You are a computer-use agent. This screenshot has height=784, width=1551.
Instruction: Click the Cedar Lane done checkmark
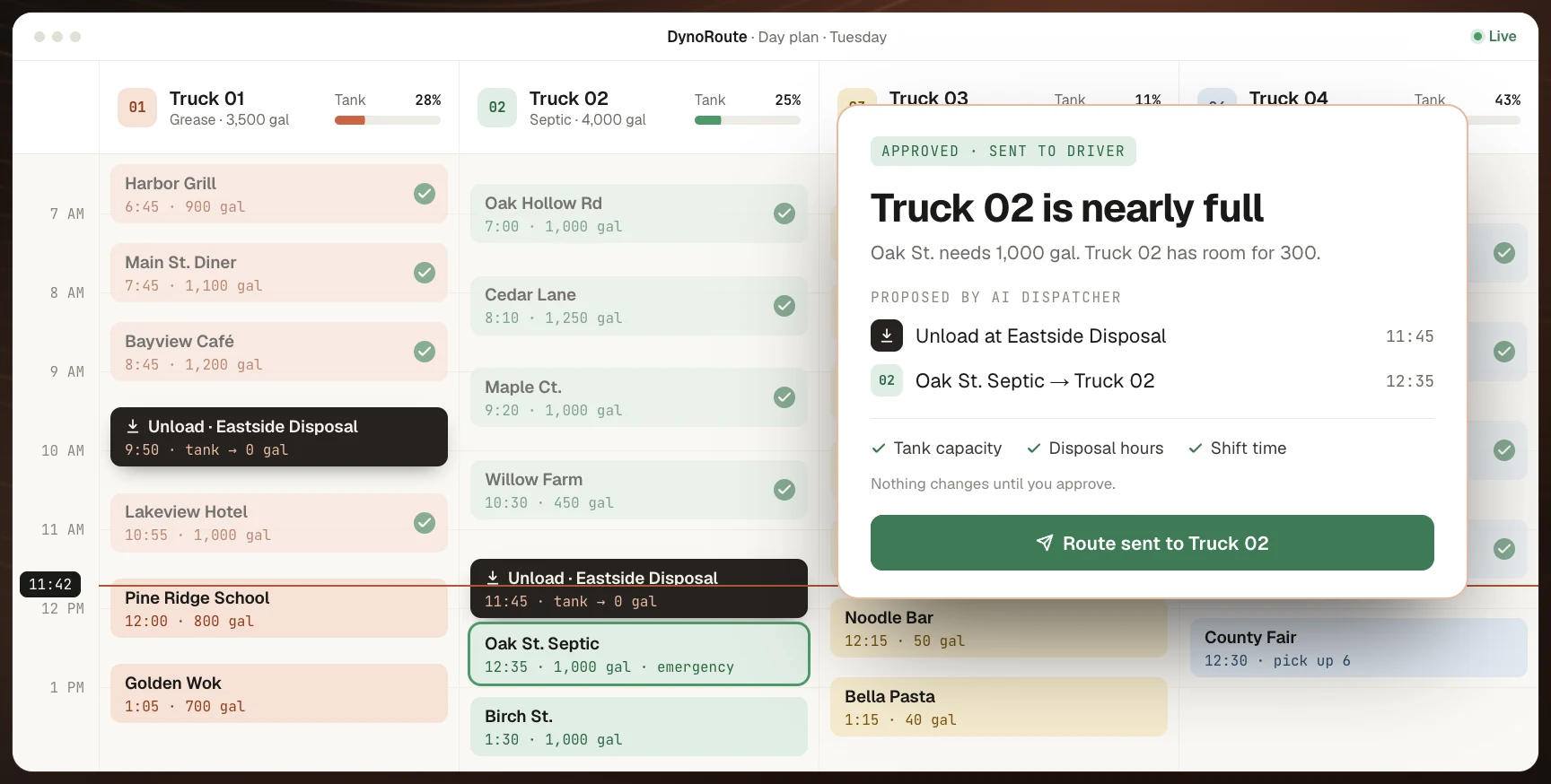(x=784, y=306)
